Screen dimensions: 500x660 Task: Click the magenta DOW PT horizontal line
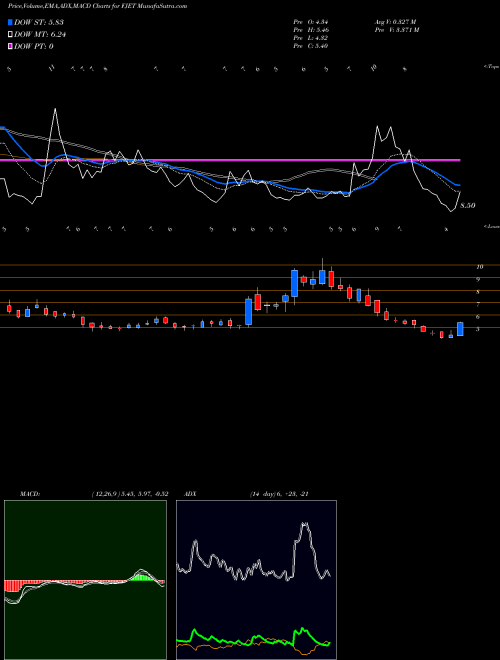[230, 160]
